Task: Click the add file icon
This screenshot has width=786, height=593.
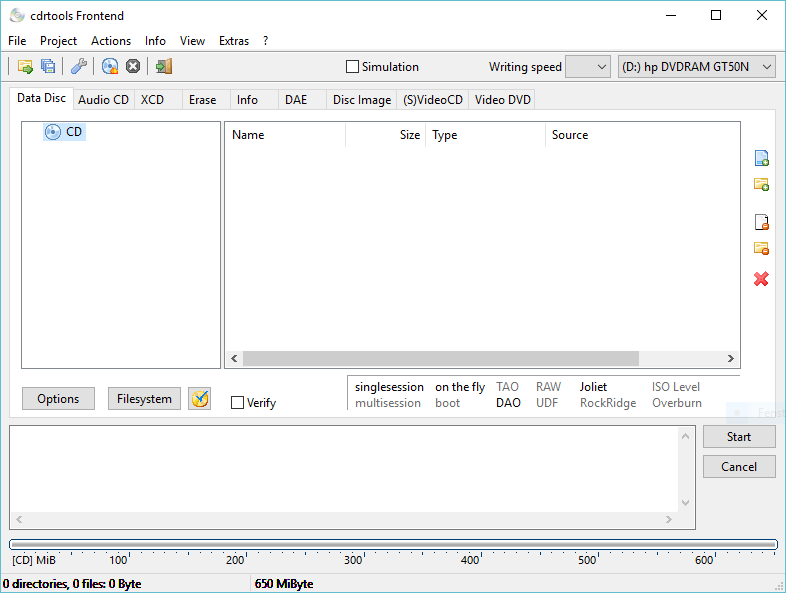Action: tap(761, 158)
